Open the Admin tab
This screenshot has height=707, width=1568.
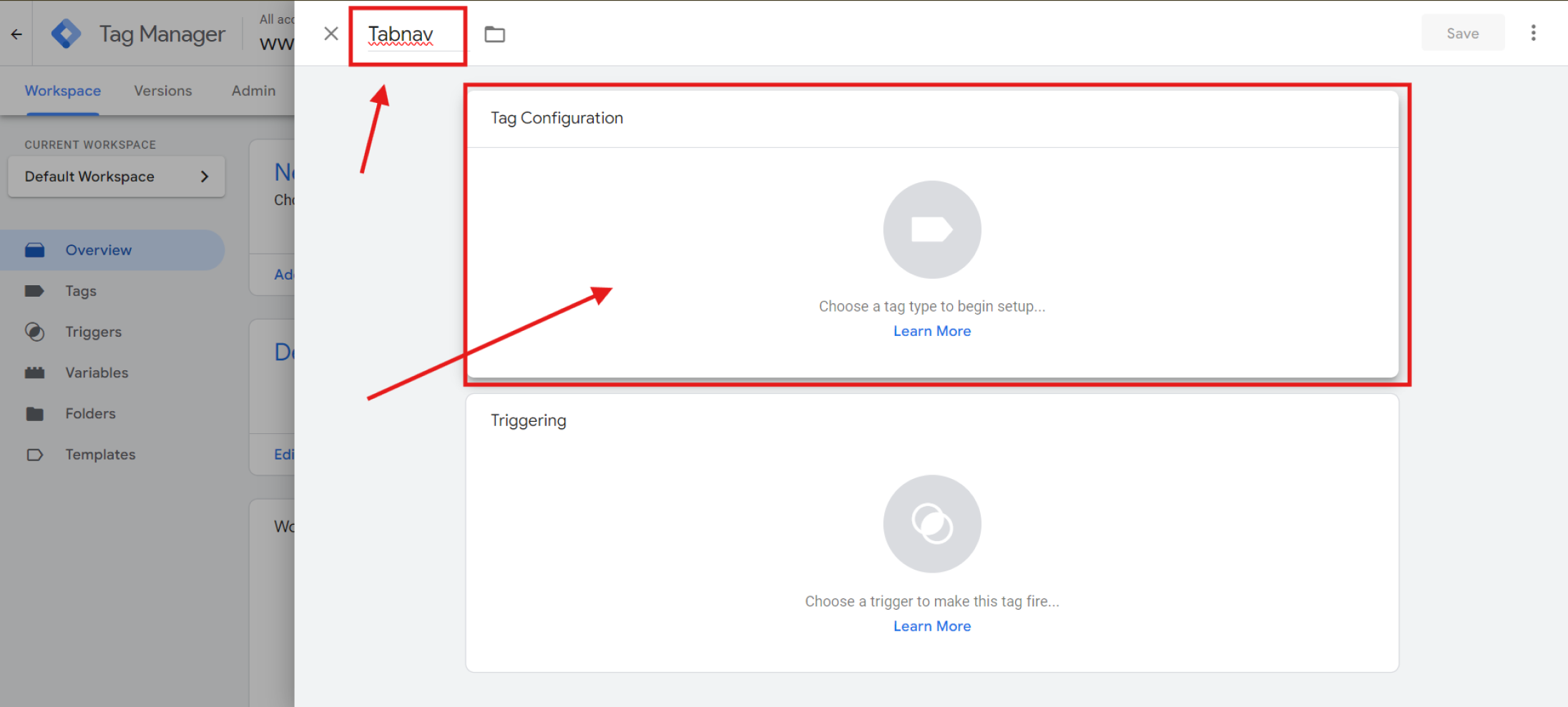point(253,91)
